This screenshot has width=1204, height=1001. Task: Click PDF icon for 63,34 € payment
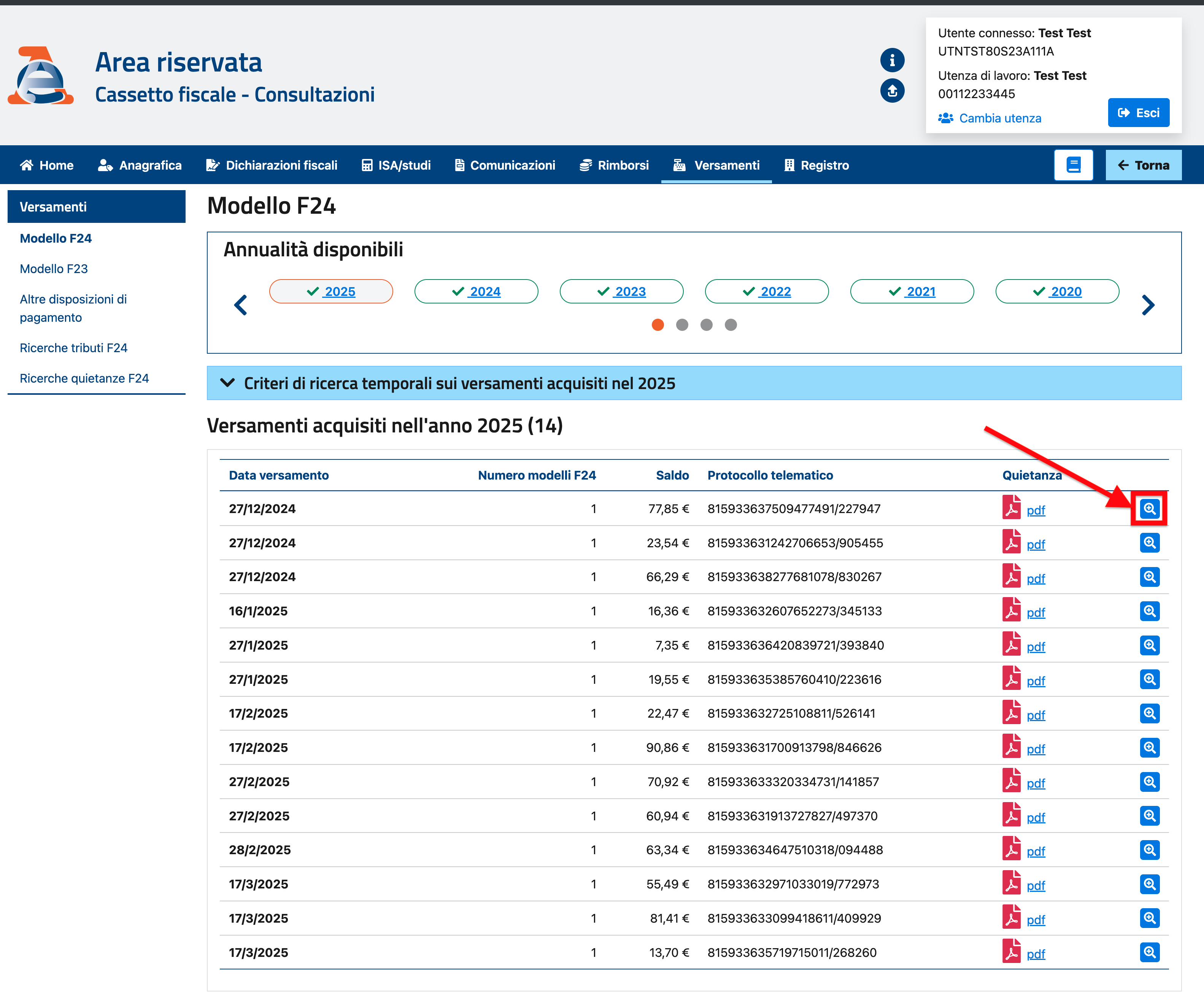[1011, 849]
